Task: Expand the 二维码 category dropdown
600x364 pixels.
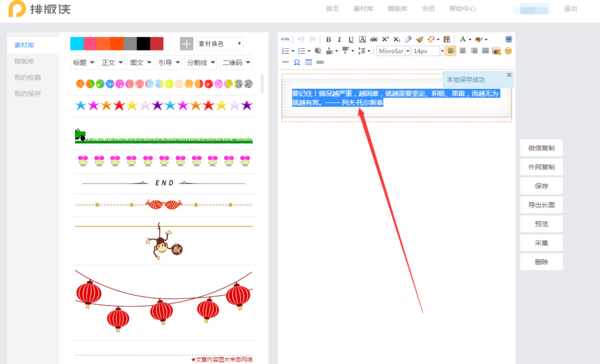Action: click(x=236, y=62)
